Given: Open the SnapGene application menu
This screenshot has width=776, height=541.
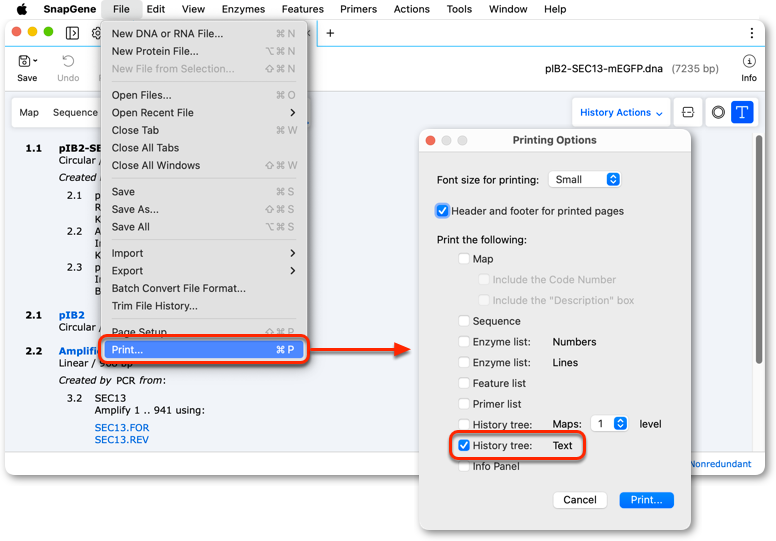Looking at the screenshot, I should tap(69, 9).
